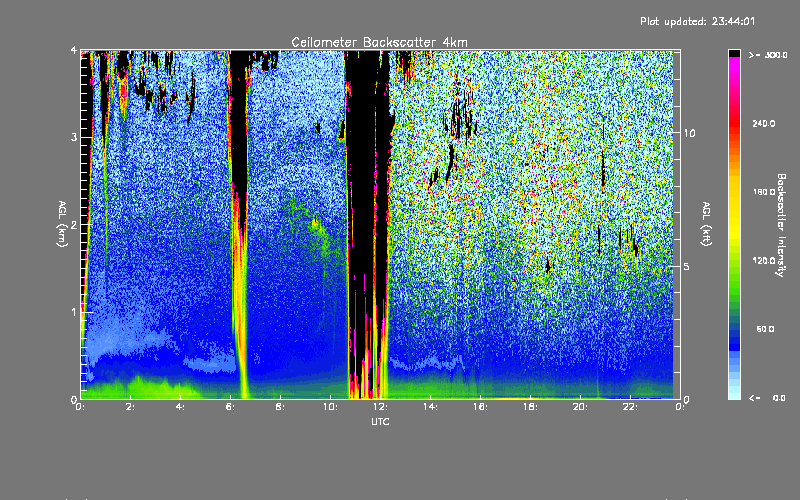
Task: Click the "Ceilometer Backscatter 4km" plot title
Action: (379, 42)
